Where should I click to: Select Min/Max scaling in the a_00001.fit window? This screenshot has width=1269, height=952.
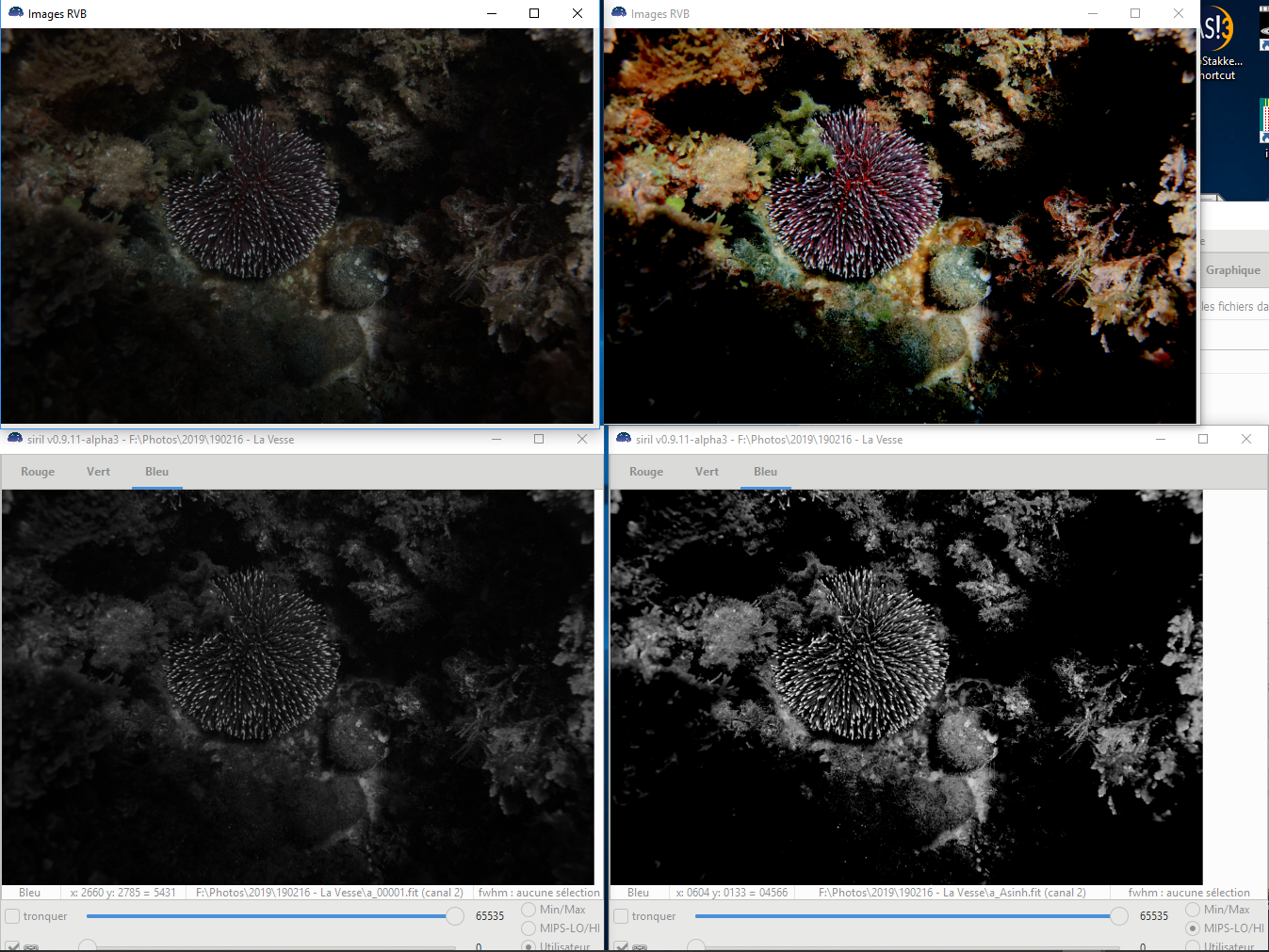pyautogui.click(x=529, y=910)
